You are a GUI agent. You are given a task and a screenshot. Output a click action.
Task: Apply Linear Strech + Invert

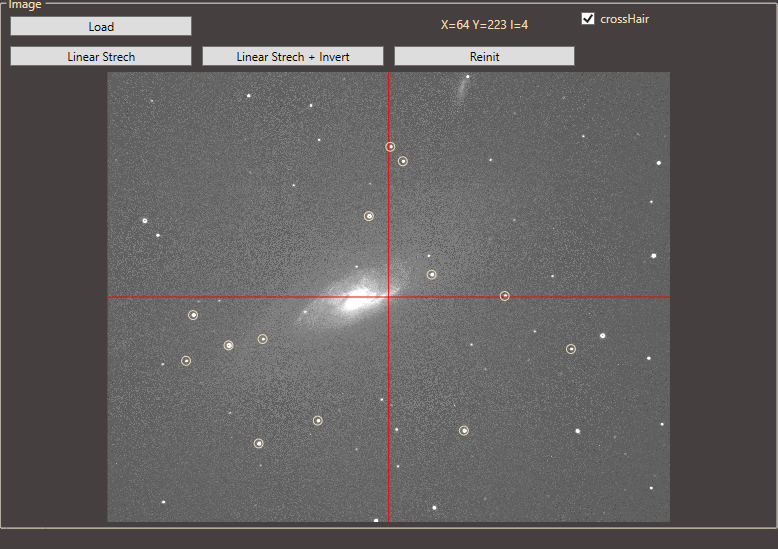(293, 56)
